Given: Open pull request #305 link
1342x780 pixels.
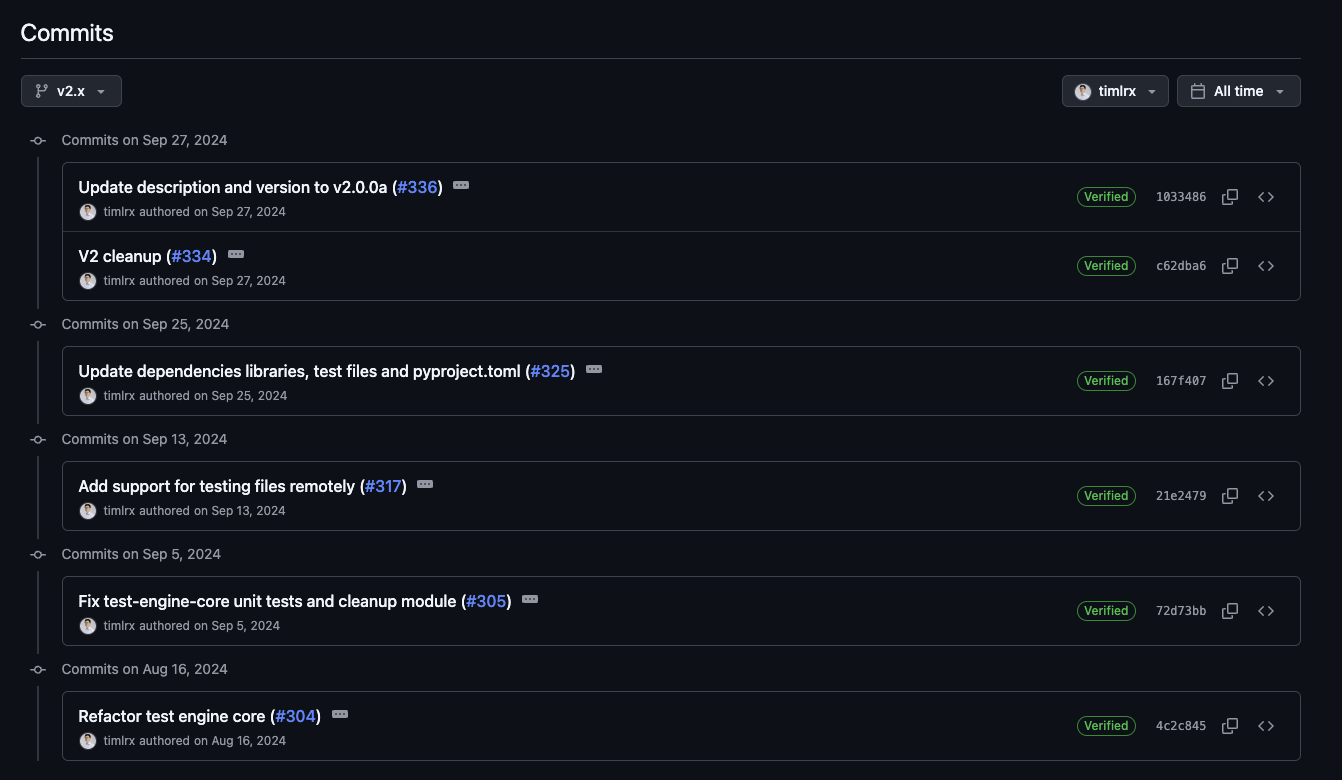Looking at the screenshot, I should [x=486, y=601].
